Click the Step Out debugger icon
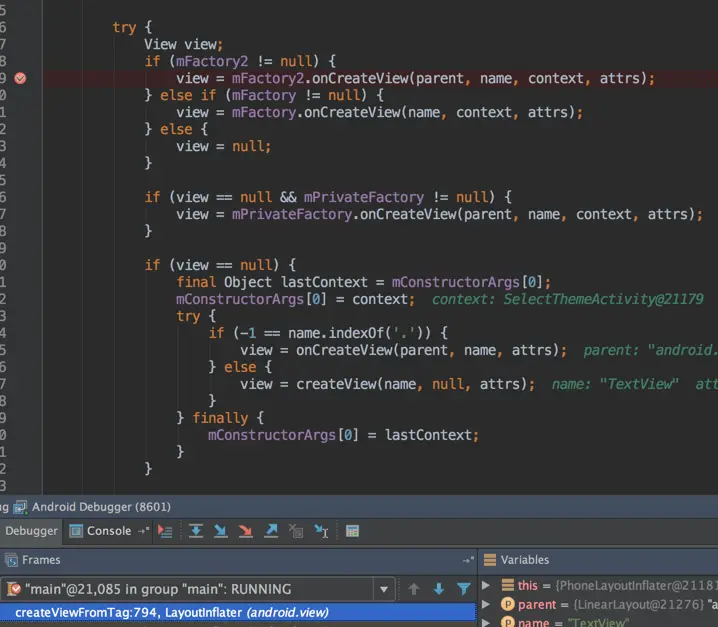718x627 pixels. [x=271, y=531]
